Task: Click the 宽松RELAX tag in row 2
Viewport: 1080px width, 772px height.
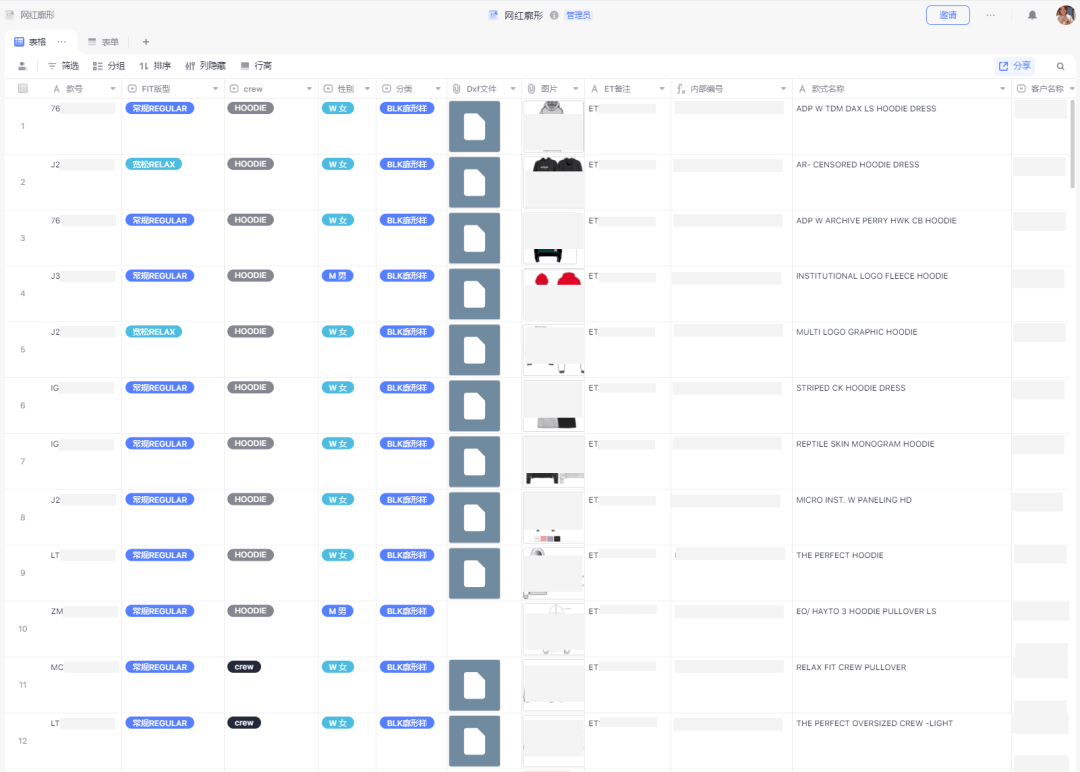Action: [154, 165]
